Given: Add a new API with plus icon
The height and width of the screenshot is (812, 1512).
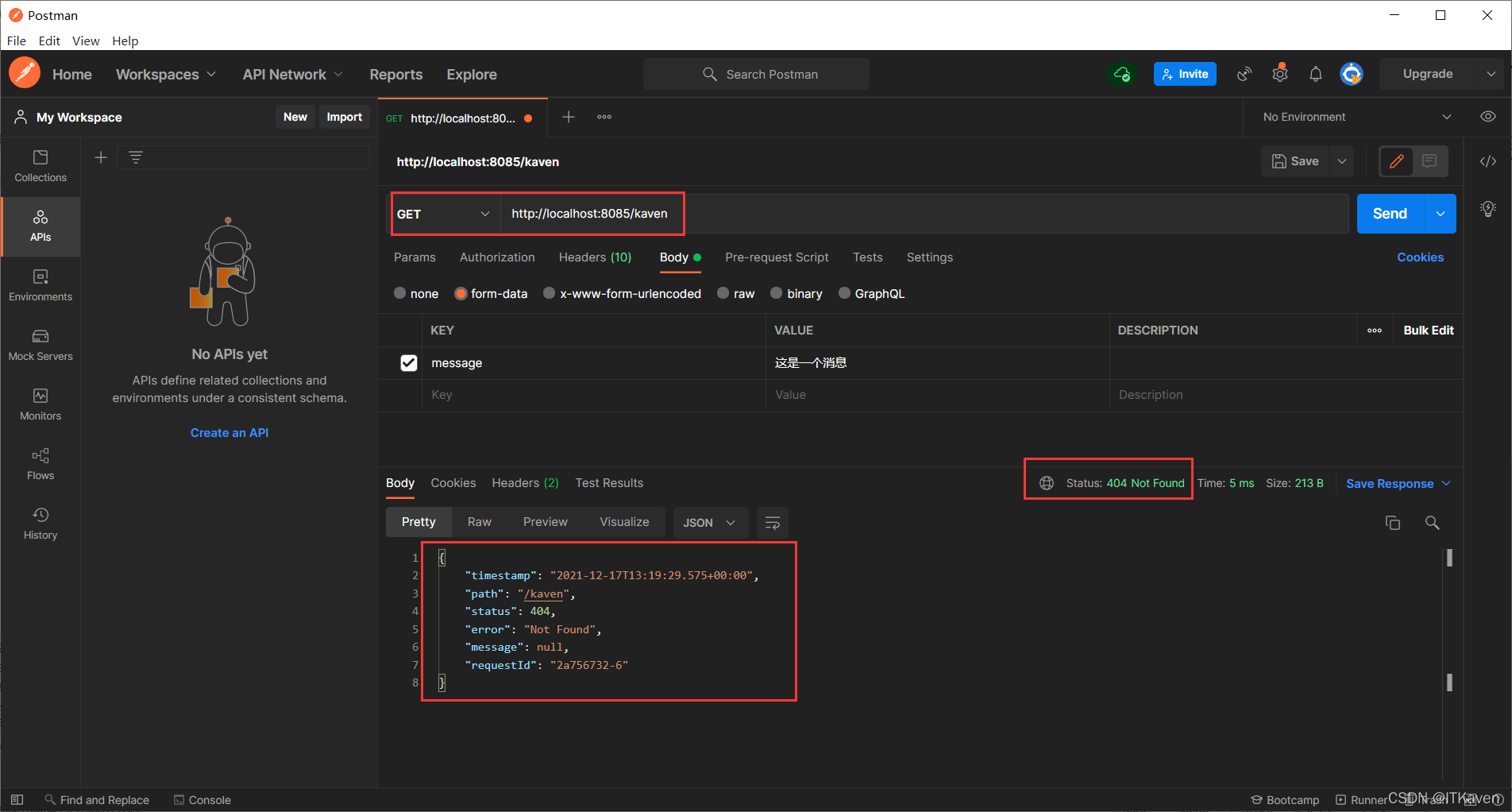Looking at the screenshot, I should coord(101,157).
